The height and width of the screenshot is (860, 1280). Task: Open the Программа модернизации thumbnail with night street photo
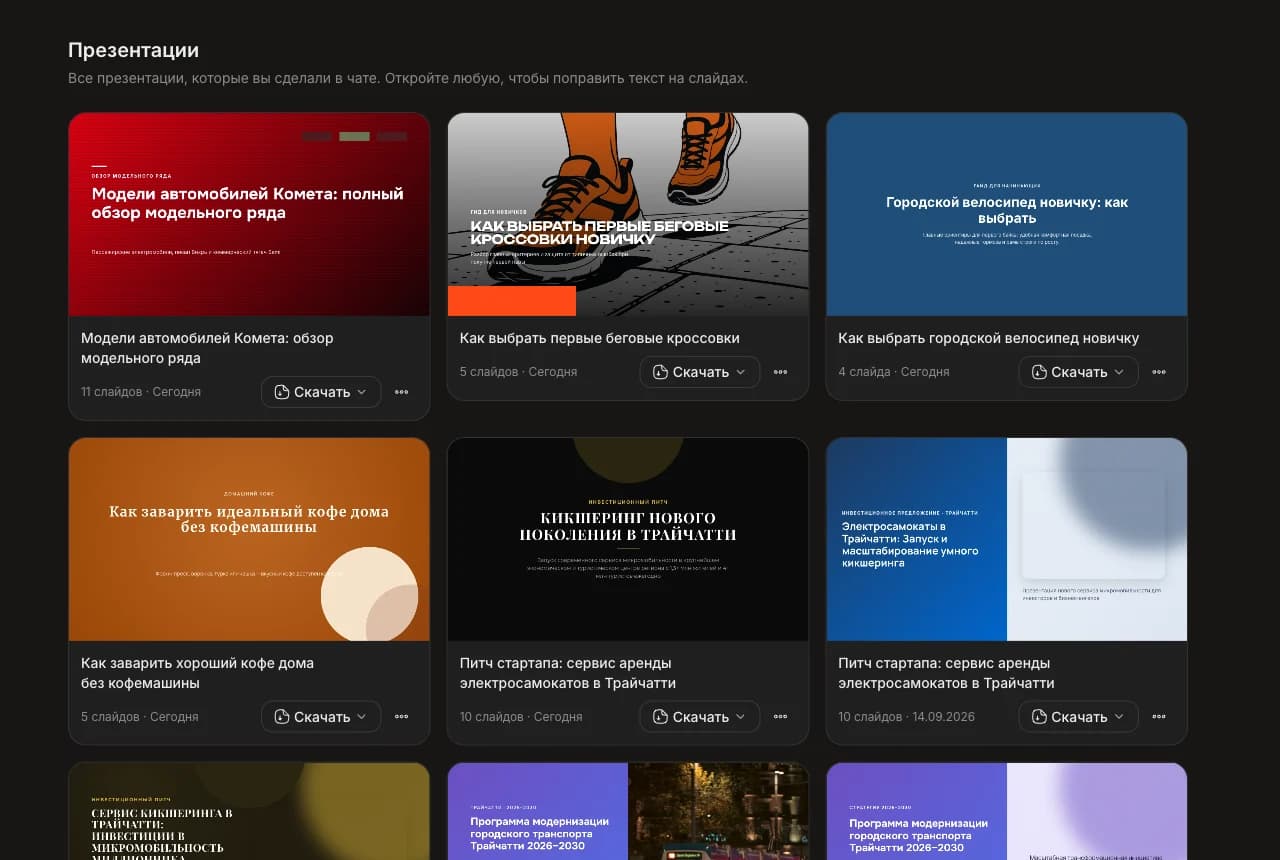point(628,811)
